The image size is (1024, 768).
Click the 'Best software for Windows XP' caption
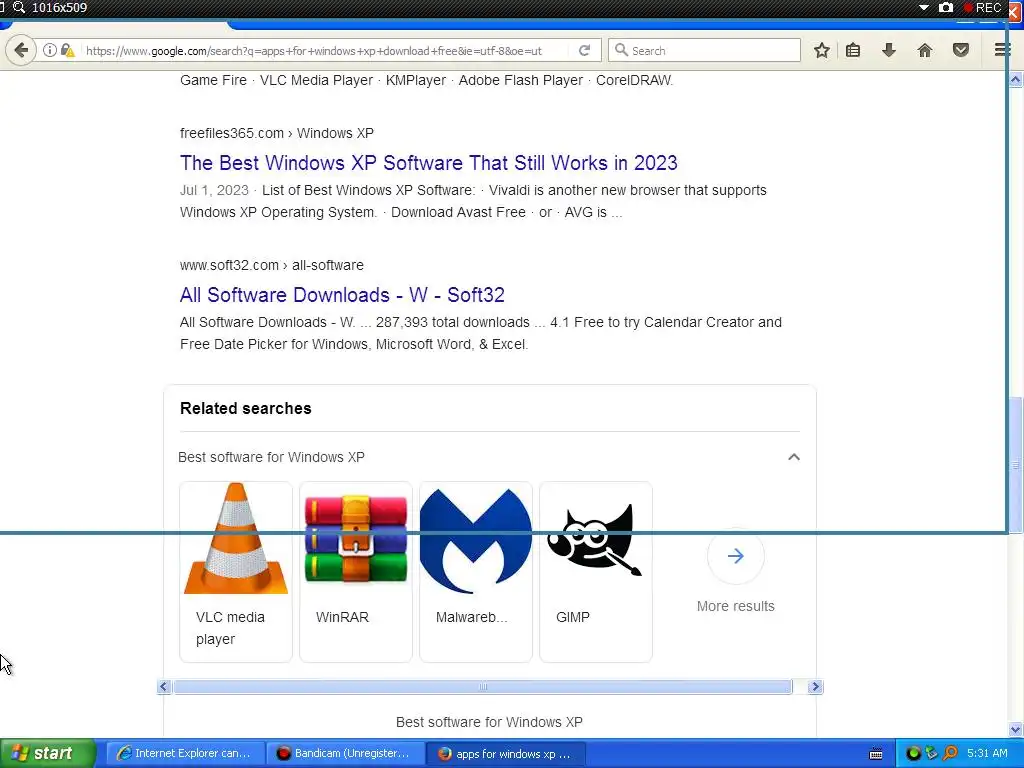point(489,722)
